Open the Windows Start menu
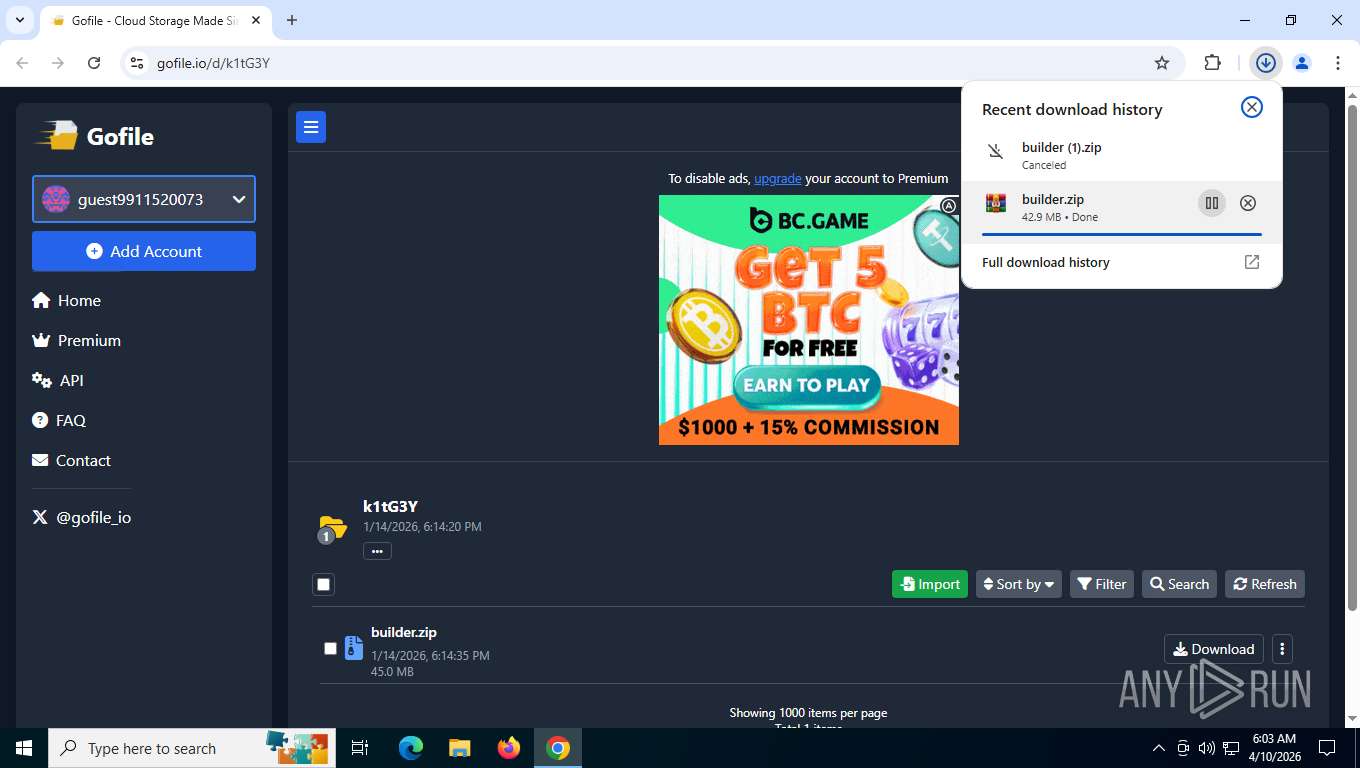Screen dimensions: 1360x768 [24, 748]
